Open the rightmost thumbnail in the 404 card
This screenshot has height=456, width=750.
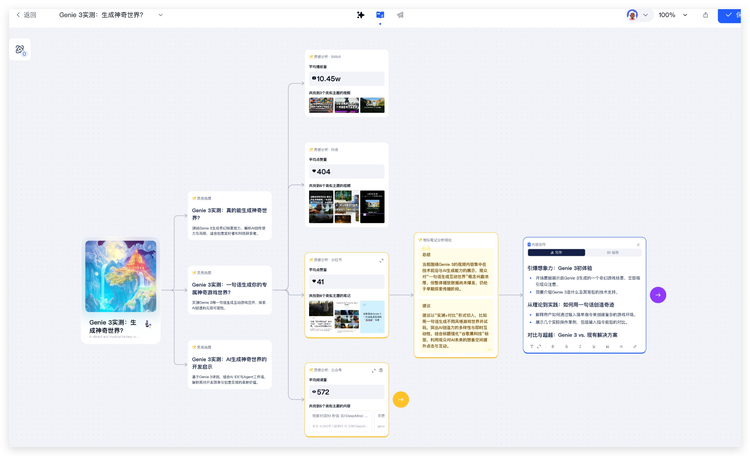(372, 207)
